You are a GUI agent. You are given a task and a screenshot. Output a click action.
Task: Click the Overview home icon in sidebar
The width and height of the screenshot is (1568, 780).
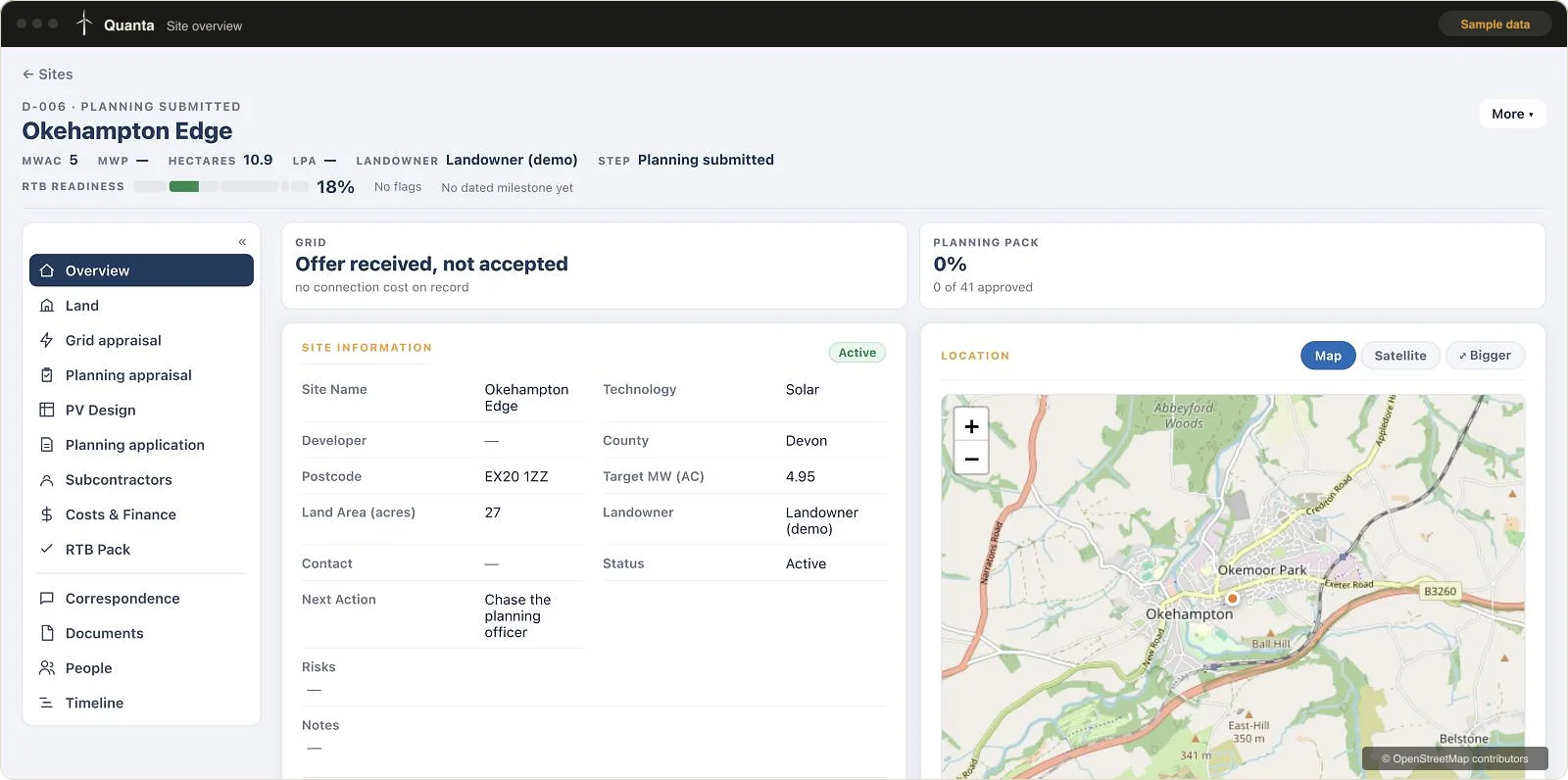pyautogui.click(x=46, y=270)
